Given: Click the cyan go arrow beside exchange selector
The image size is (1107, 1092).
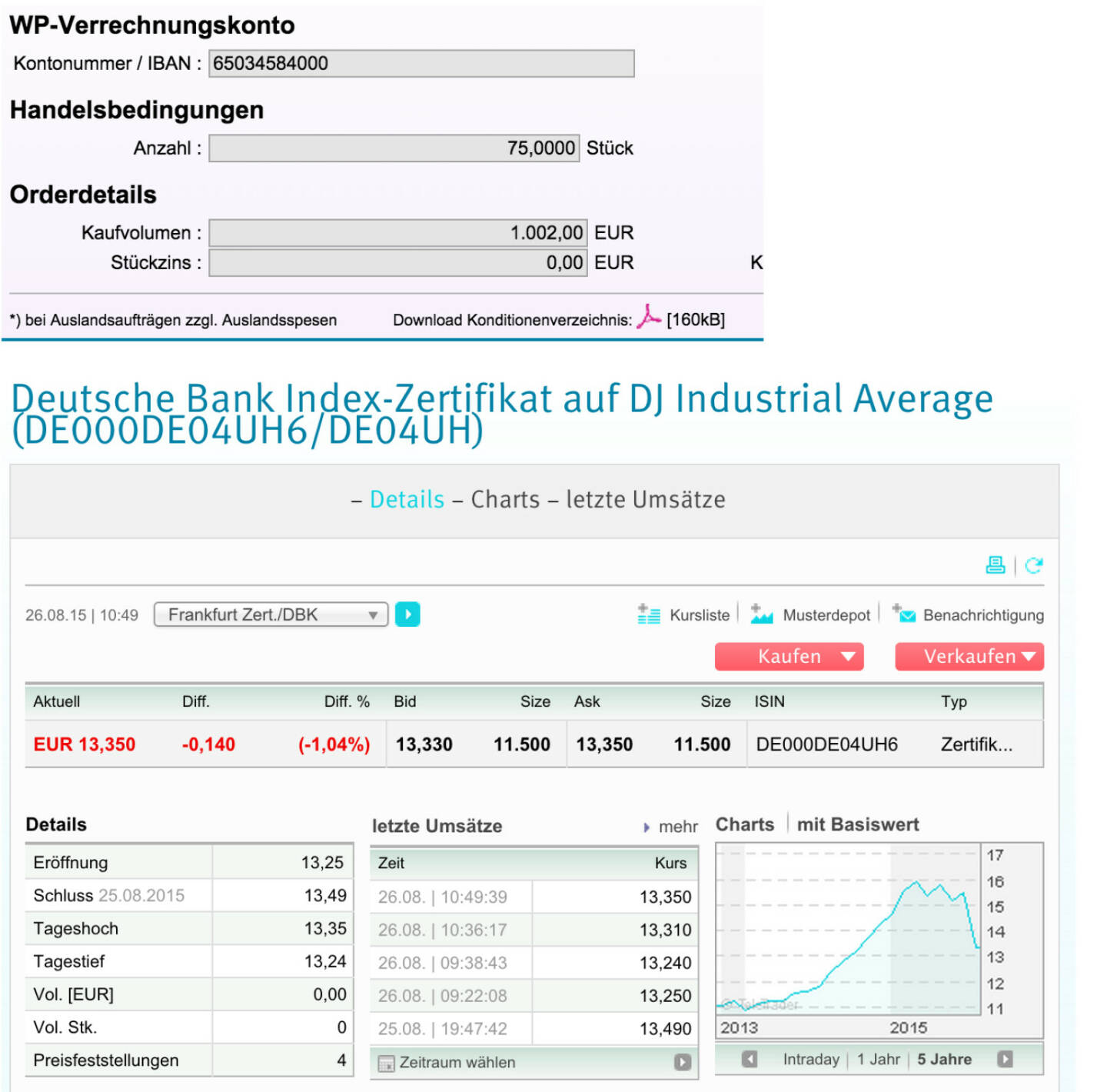Looking at the screenshot, I should [x=407, y=614].
